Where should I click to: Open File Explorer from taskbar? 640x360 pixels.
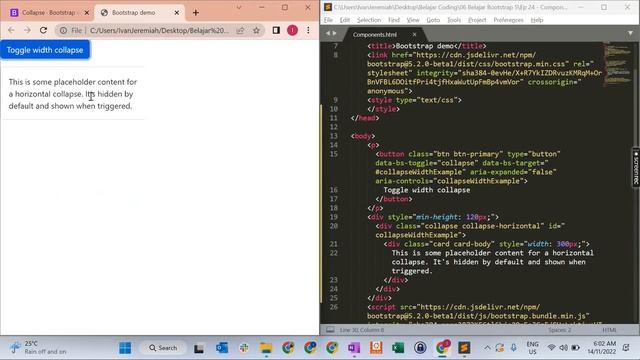coord(266,348)
